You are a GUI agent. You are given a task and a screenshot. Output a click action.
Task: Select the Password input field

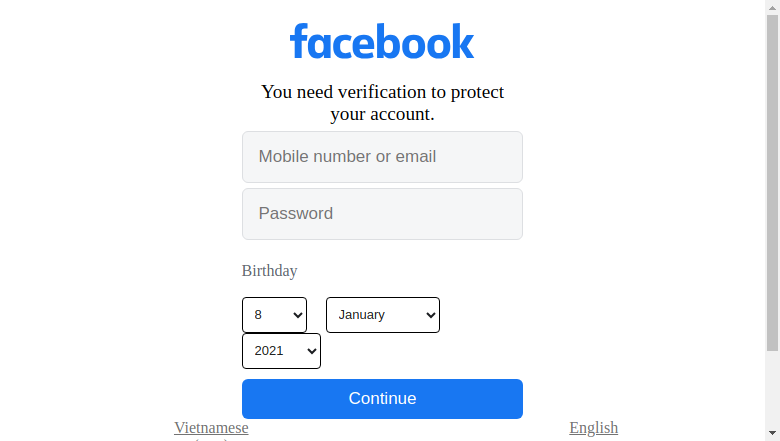pyautogui.click(x=382, y=214)
